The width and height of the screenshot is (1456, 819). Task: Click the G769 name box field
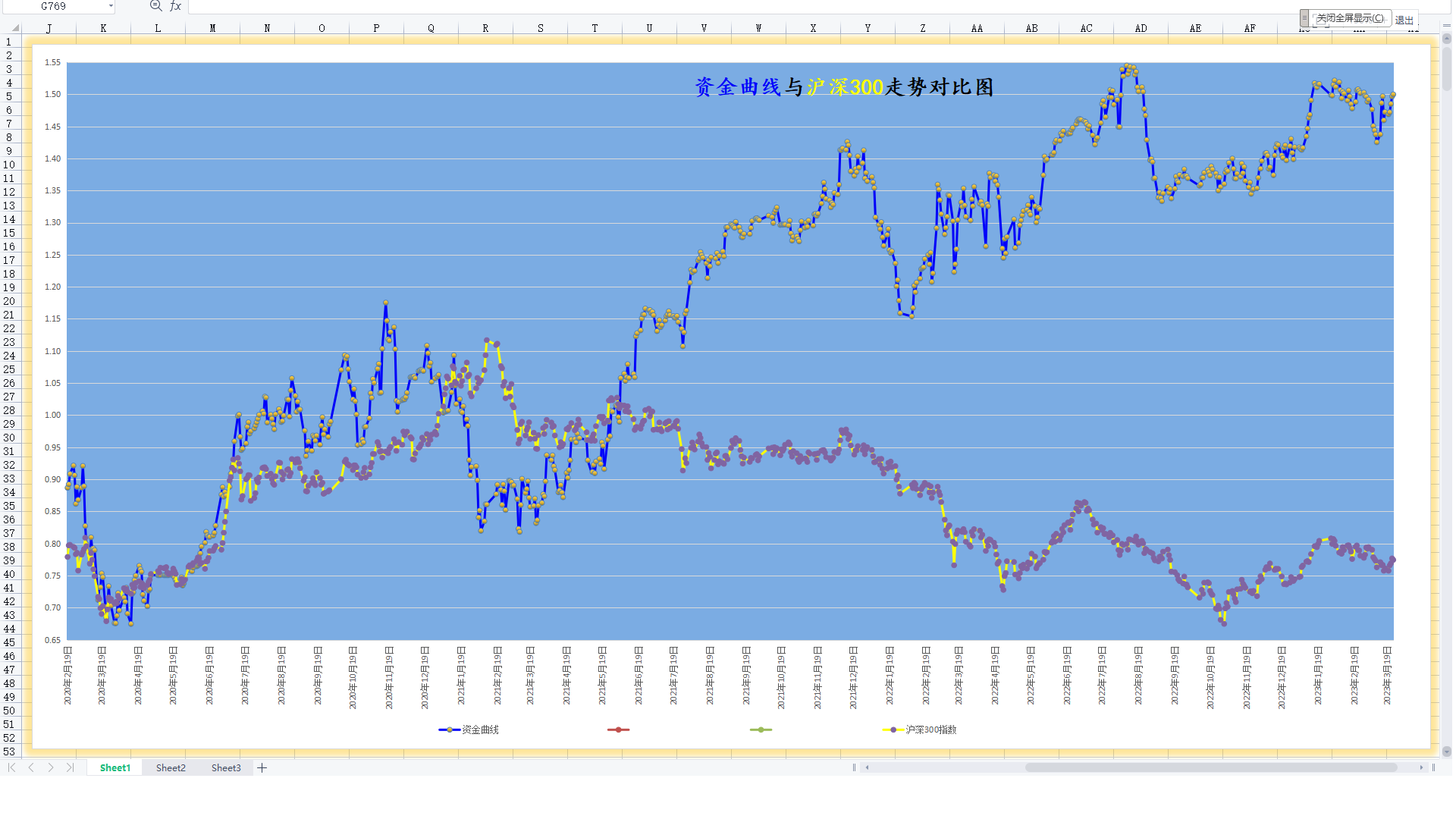(x=53, y=6)
